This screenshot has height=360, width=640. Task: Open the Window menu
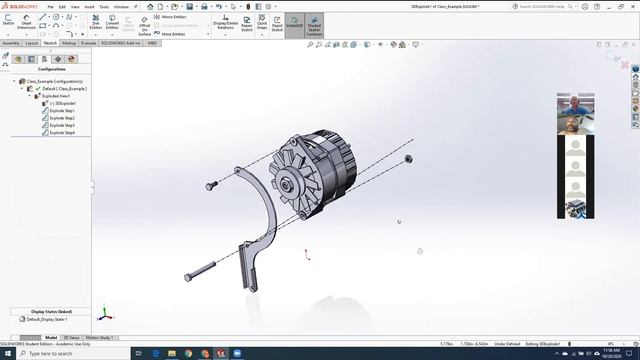(x=121, y=7)
